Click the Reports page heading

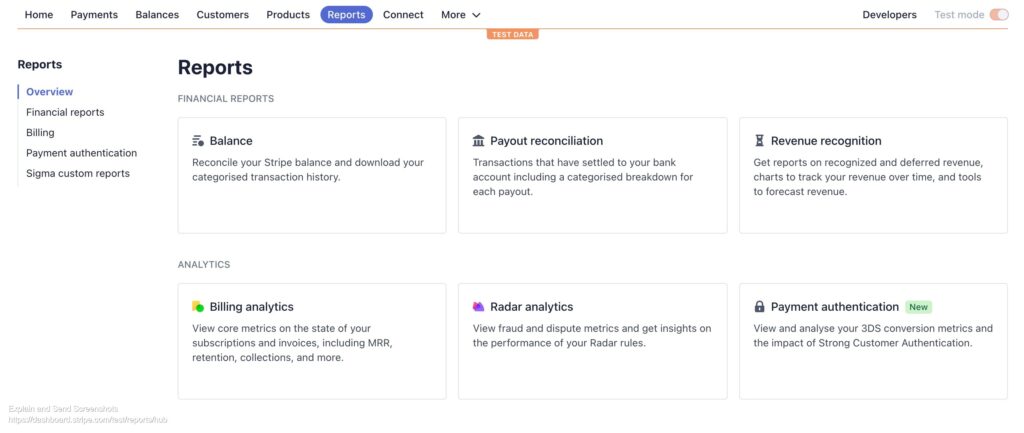215,67
